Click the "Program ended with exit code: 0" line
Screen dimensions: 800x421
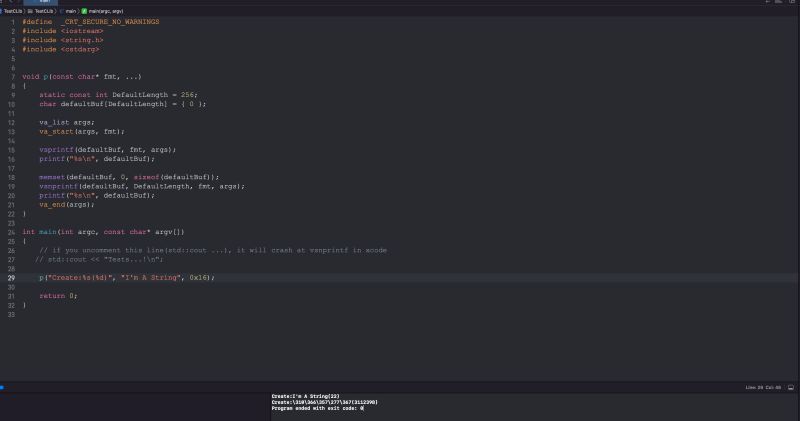[317, 408]
